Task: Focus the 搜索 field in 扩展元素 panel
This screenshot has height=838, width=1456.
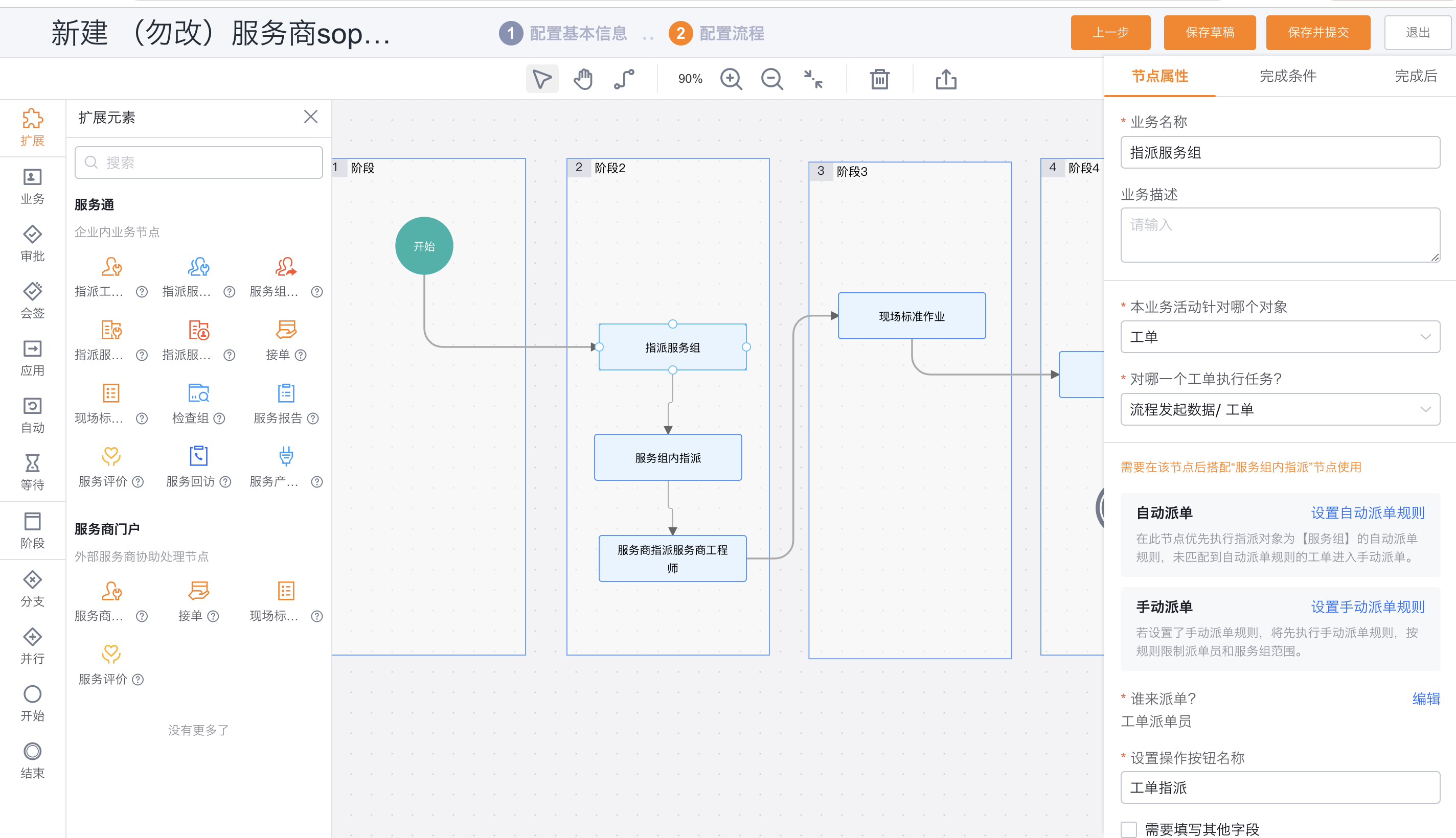Action: pyautogui.click(x=199, y=162)
